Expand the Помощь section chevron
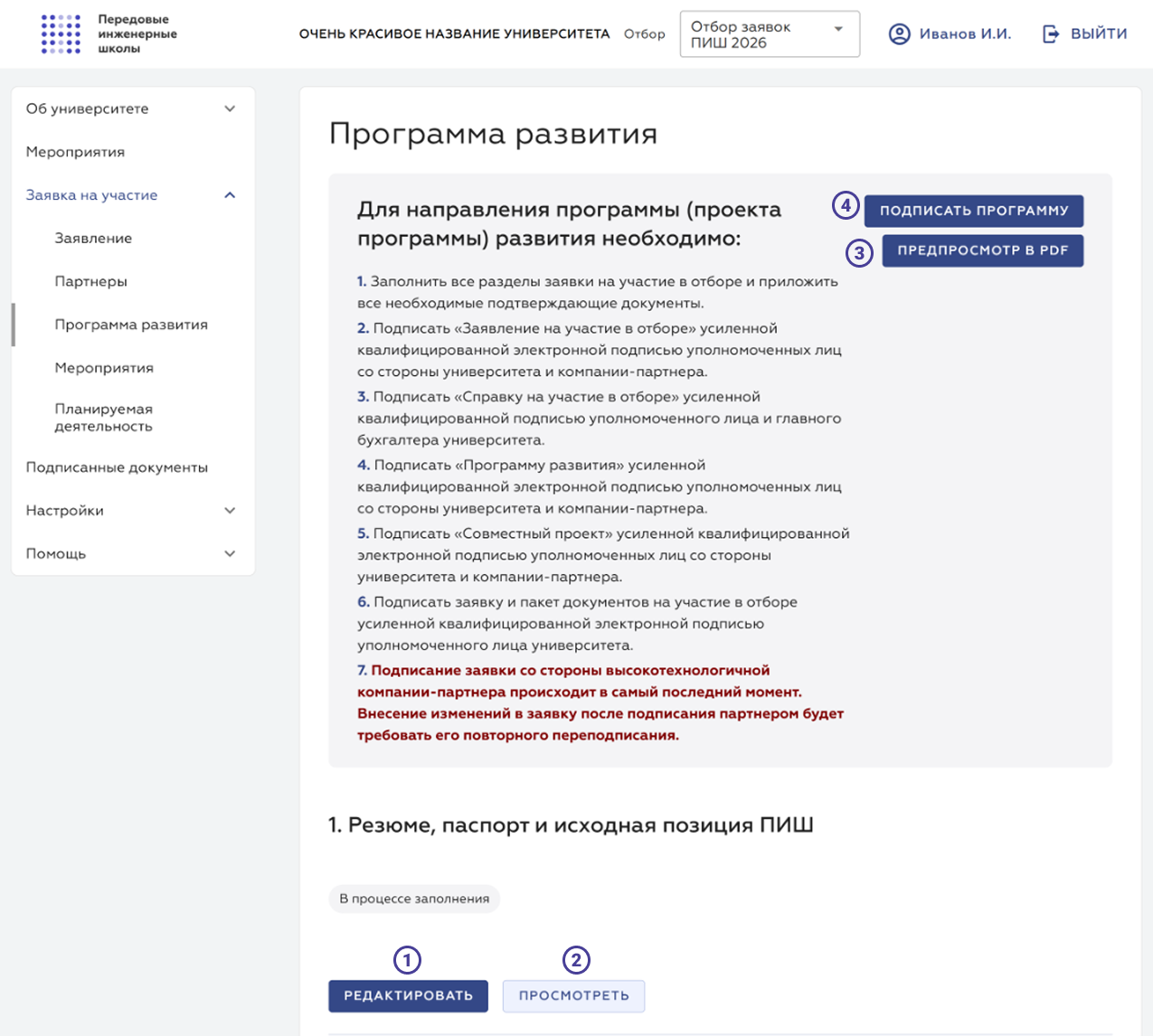1153x1036 pixels. [230, 553]
